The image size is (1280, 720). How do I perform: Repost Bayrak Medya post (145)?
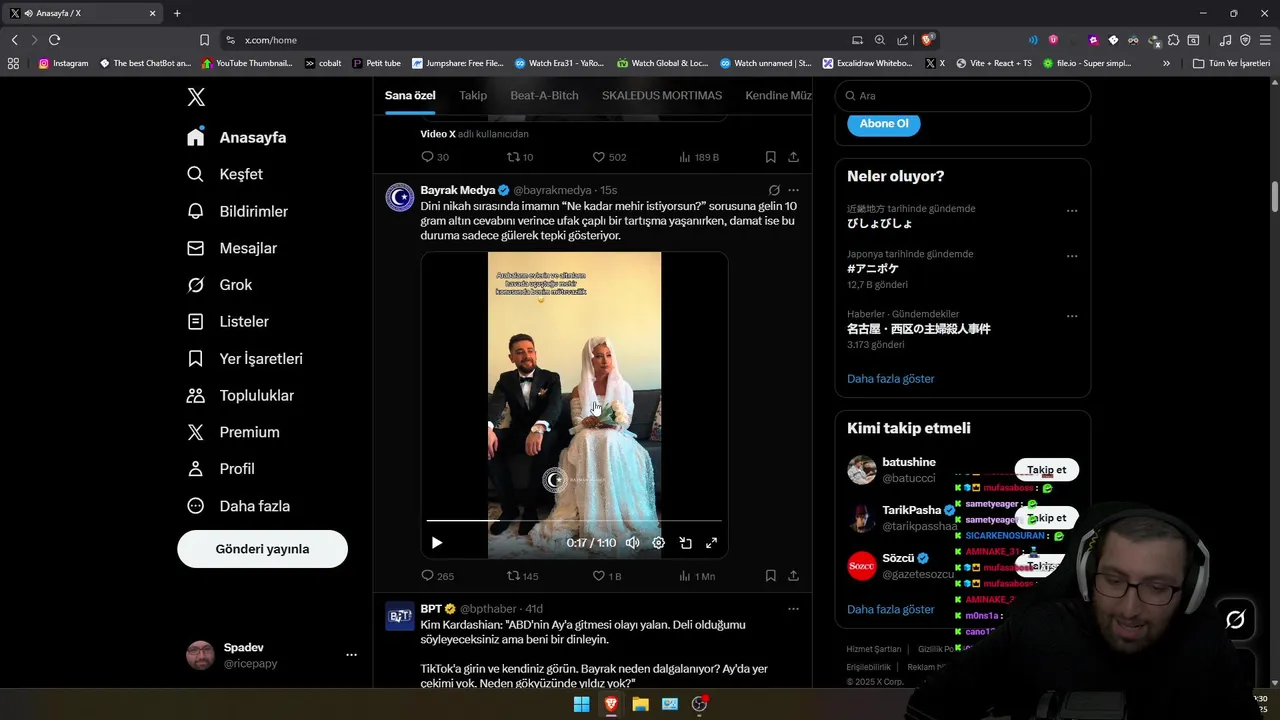pos(523,576)
